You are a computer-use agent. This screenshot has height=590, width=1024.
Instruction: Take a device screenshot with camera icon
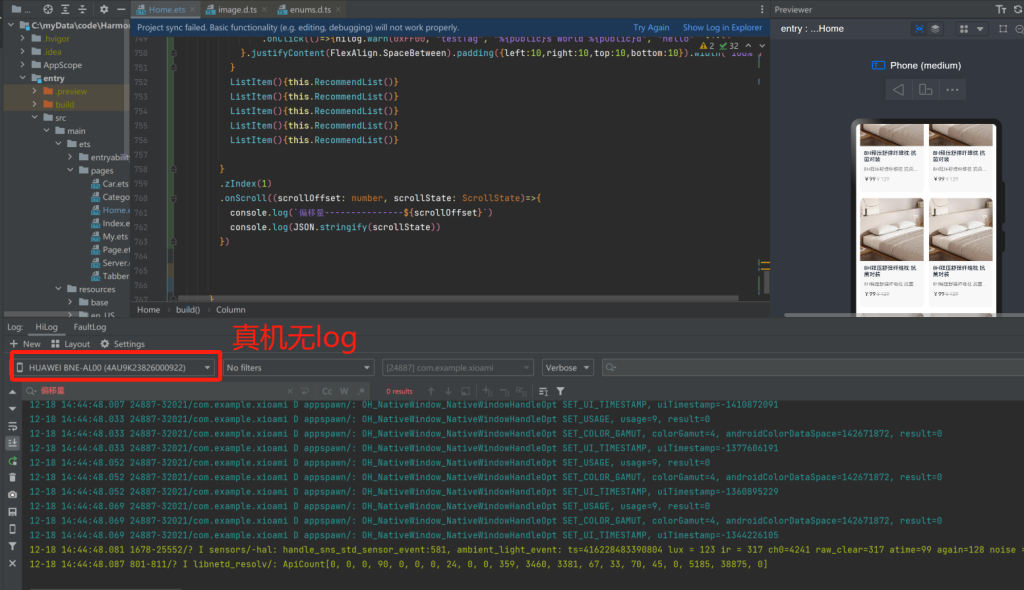coord(13,494)
